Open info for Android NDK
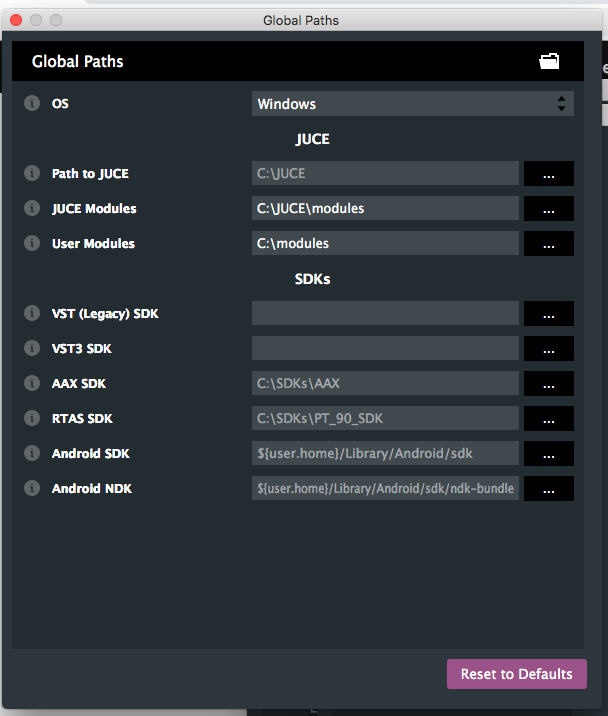The width and height of the screenshot is (608, 716). (x=32, y=488)
